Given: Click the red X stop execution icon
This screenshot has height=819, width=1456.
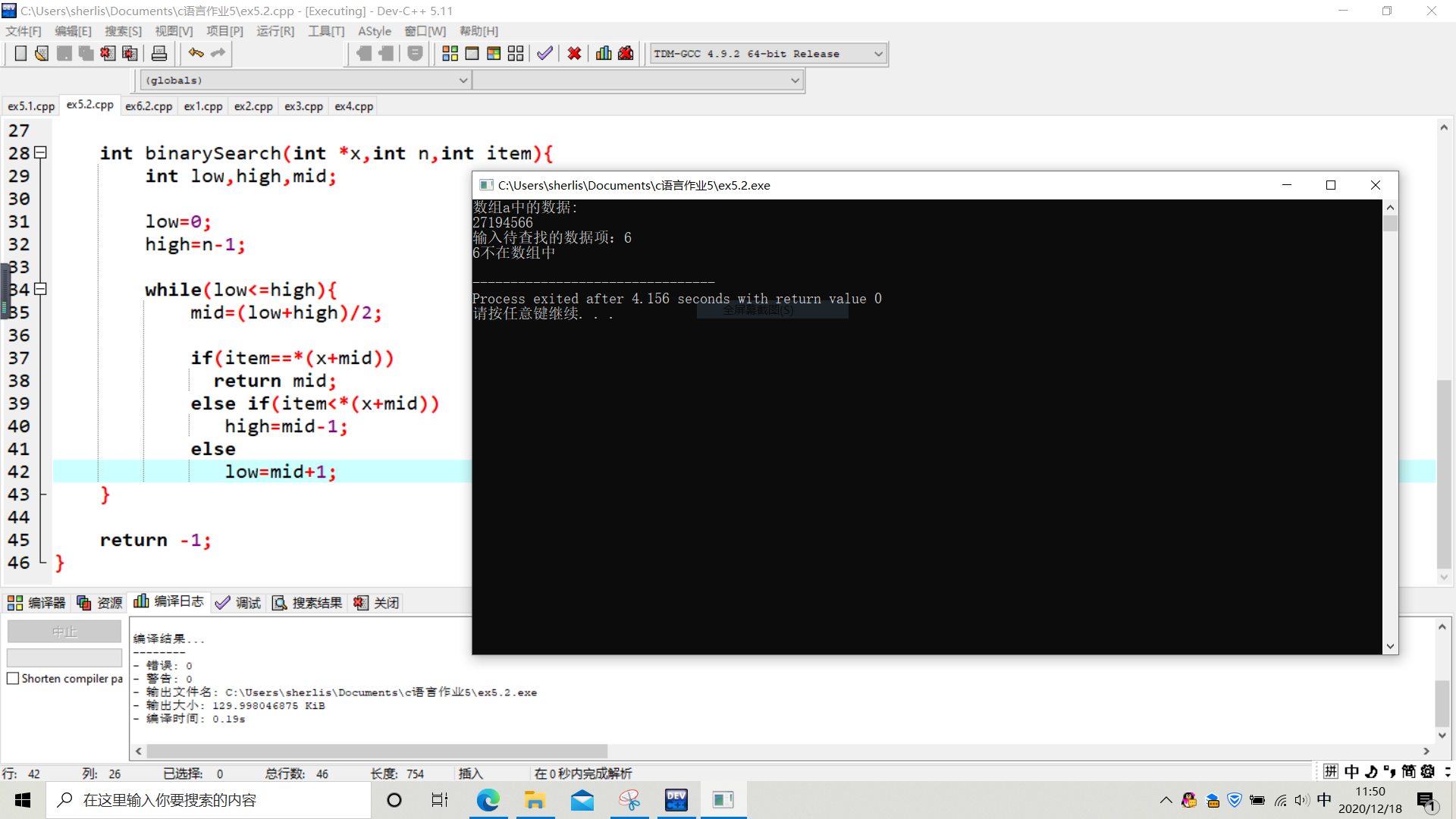Looking at the screenshot, I should tap(574, 53).
